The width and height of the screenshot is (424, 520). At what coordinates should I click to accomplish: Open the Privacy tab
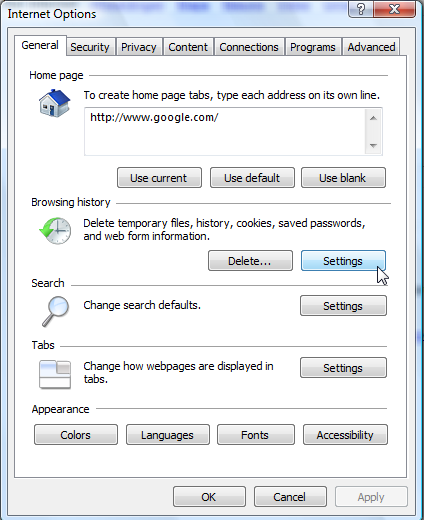[x=139, y=47]
